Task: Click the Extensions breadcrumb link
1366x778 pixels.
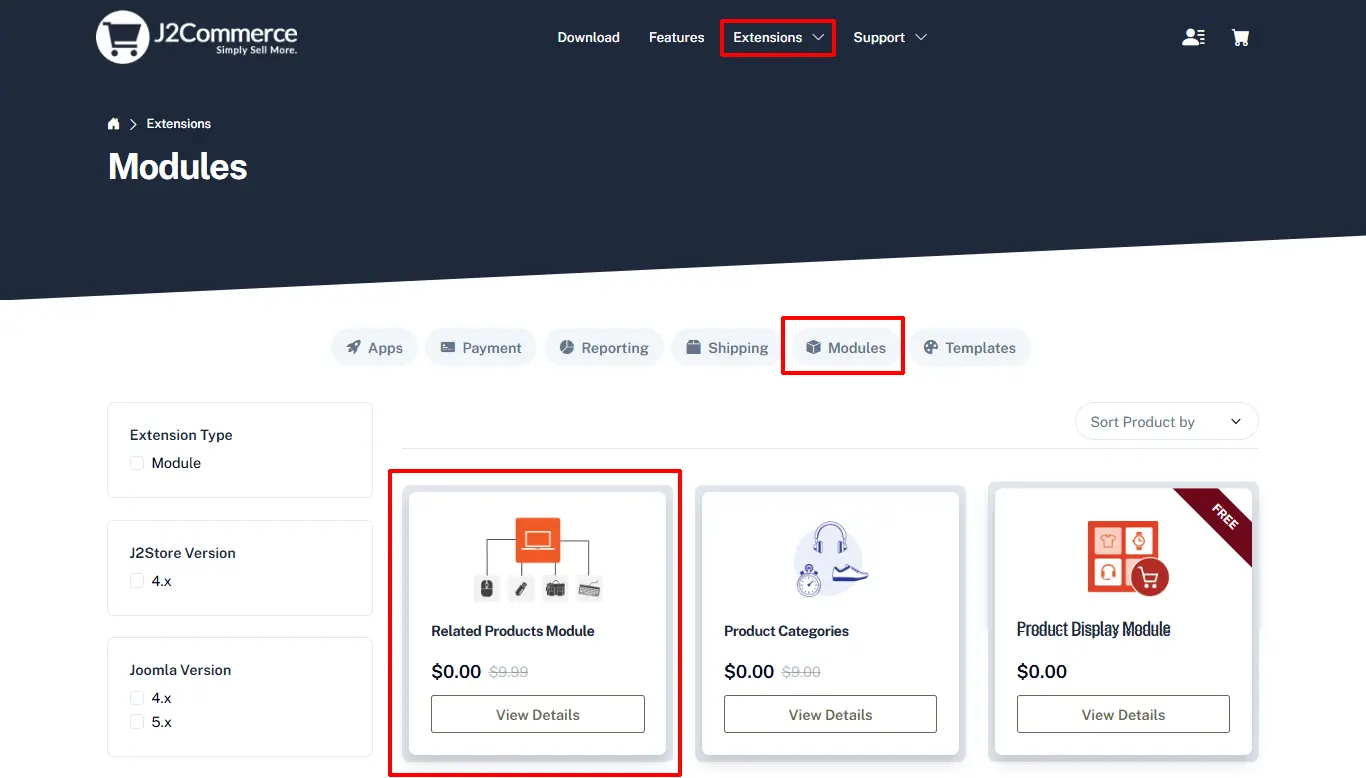Action: (179, 124)
